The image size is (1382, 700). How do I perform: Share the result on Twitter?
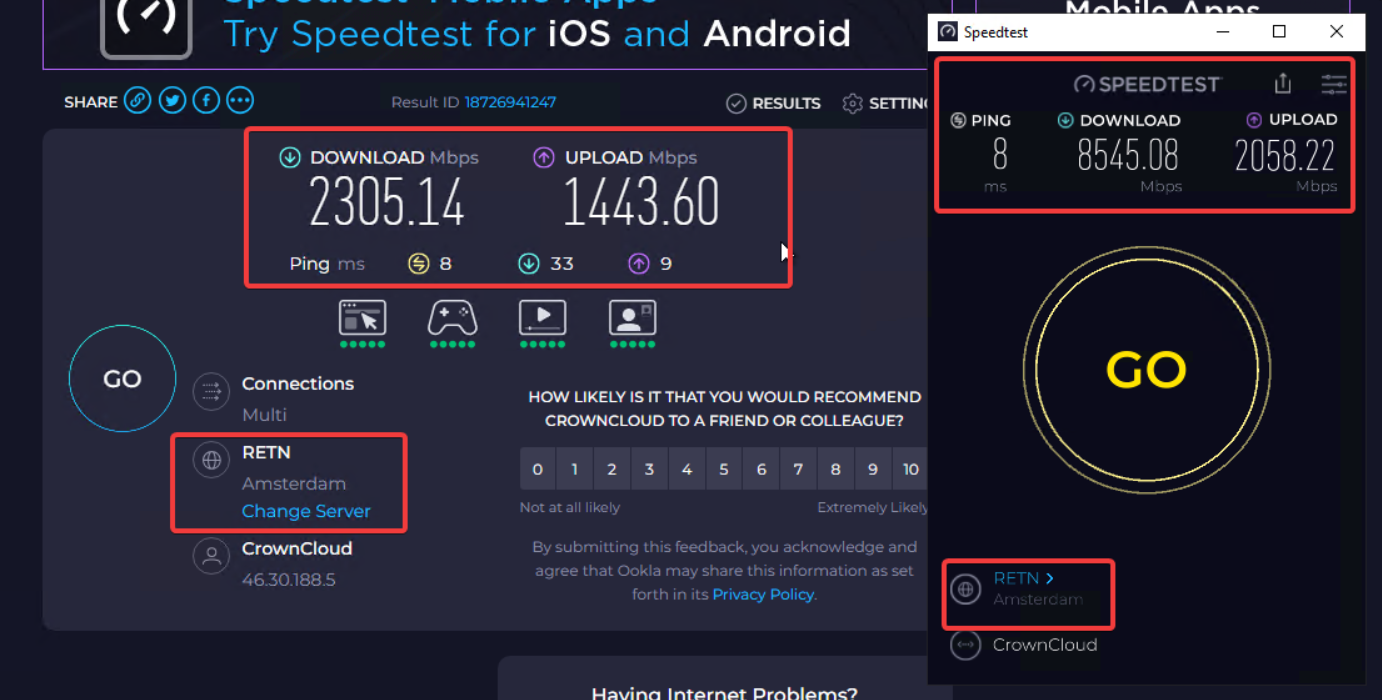[172, 100]
